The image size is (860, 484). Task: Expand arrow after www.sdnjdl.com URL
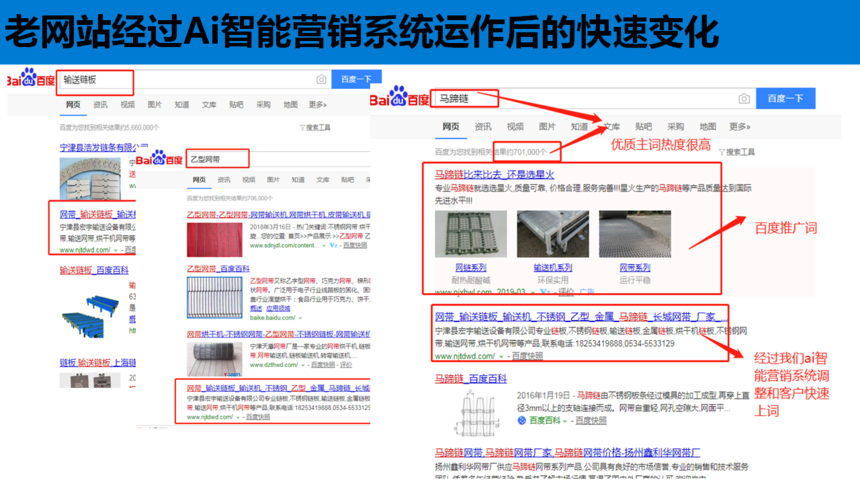point(324,246)
